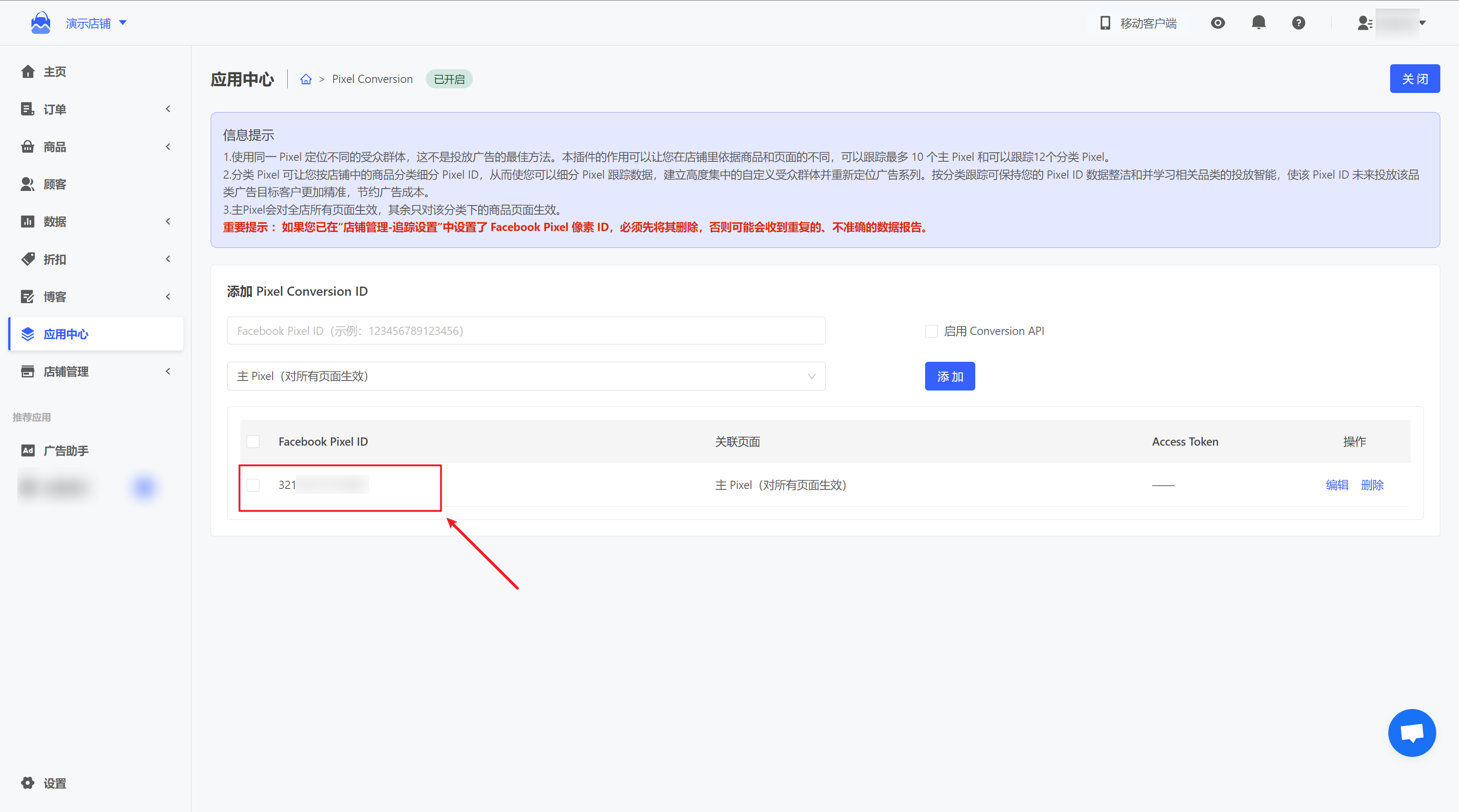The width and height of the screenshot is (1459, 812).
Task: Open the live chat support bubble
Action: (x=1412, y=733)
